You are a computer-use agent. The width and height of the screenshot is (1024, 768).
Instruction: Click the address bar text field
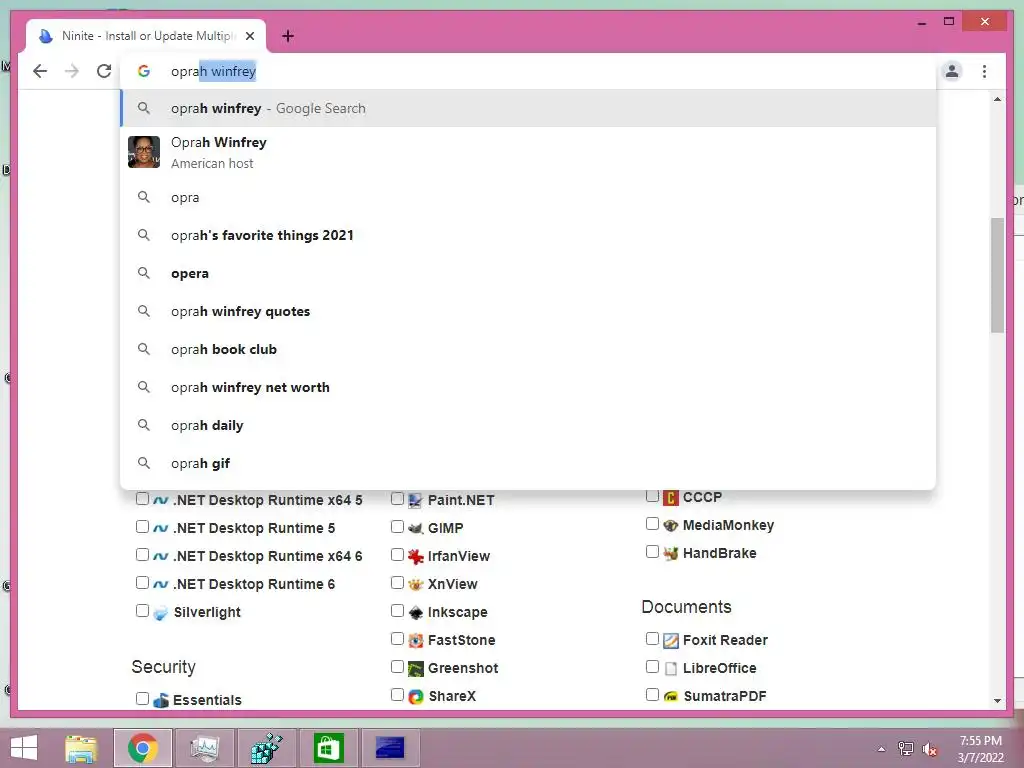(528, 71)
